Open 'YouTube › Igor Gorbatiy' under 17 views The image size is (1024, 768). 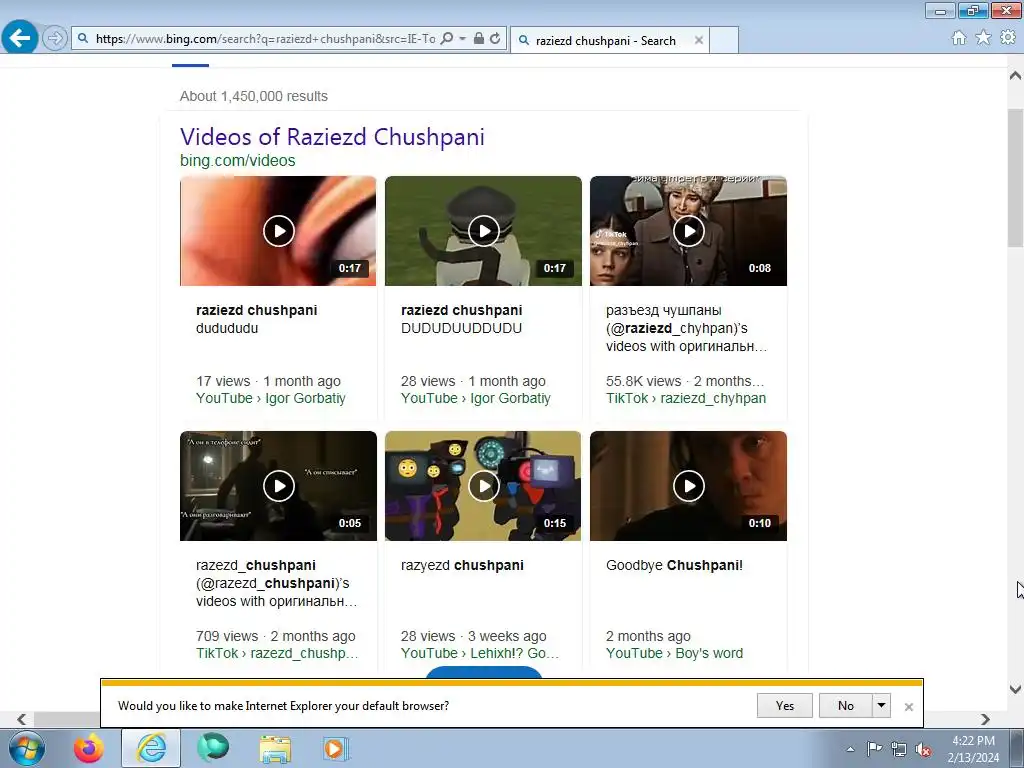click(270, 398)
